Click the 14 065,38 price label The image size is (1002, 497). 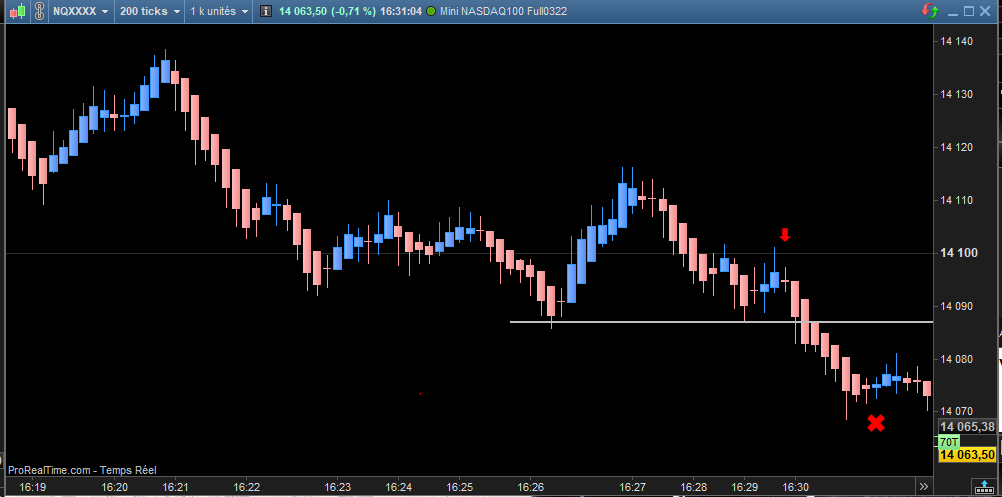point(967,427)
